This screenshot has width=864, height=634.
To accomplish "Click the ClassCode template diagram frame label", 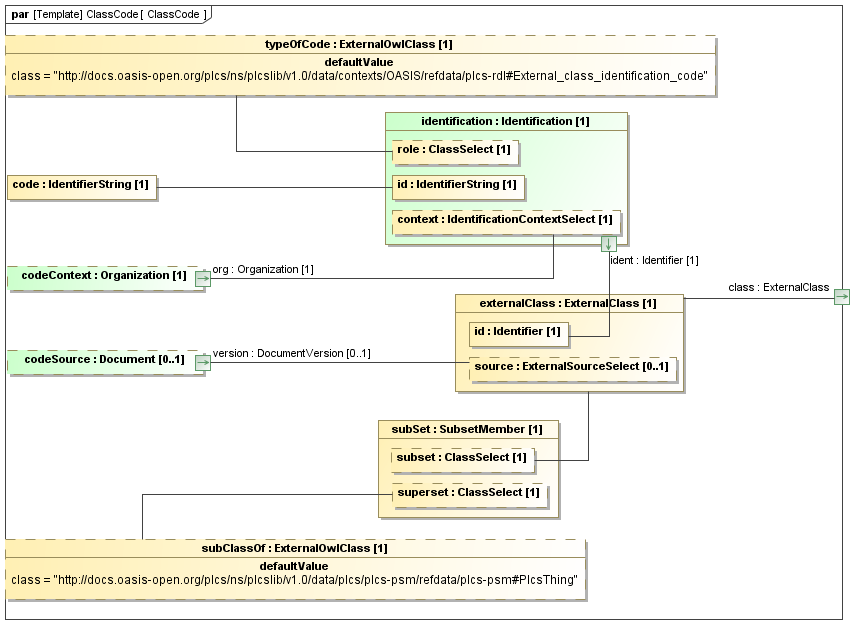I will [x=109, y=14].
